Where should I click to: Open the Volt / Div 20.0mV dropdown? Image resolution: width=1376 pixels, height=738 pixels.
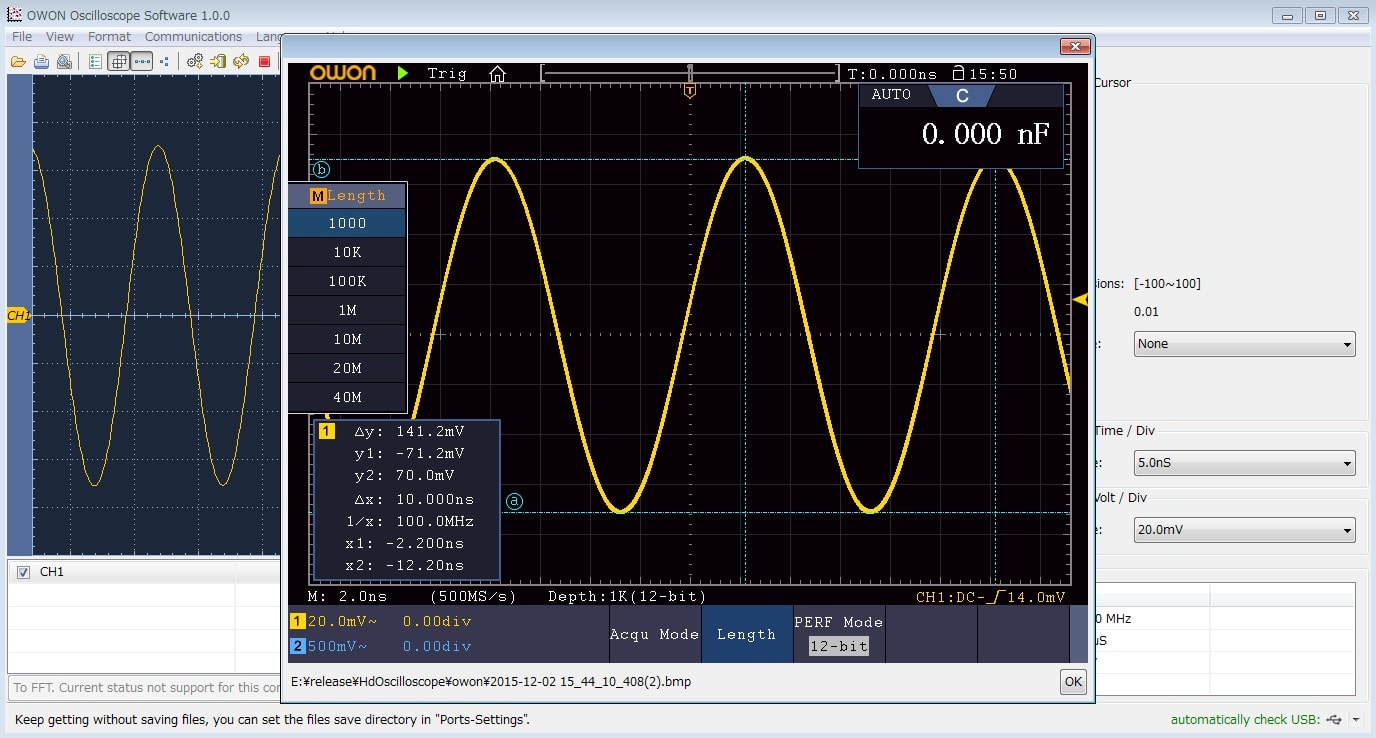(x=1245, y=530)
